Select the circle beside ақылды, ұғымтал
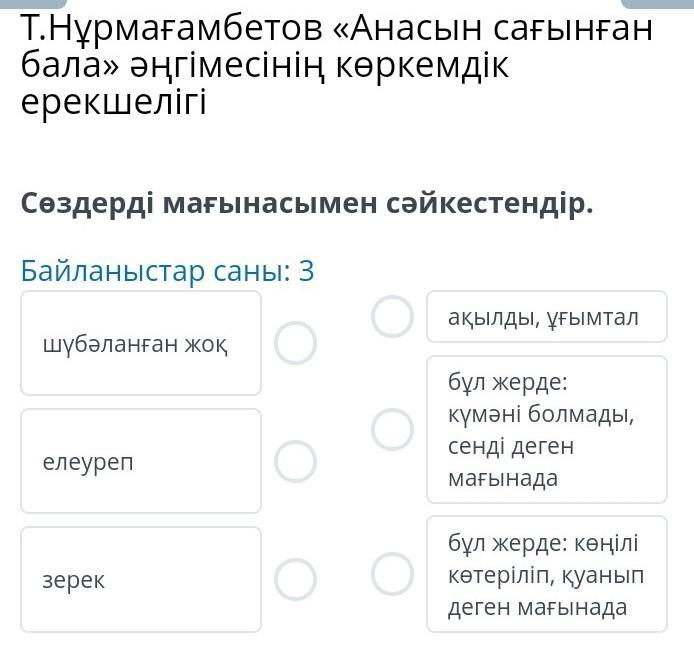Screen dimensions: 694x665 click(x=393, y=317)
